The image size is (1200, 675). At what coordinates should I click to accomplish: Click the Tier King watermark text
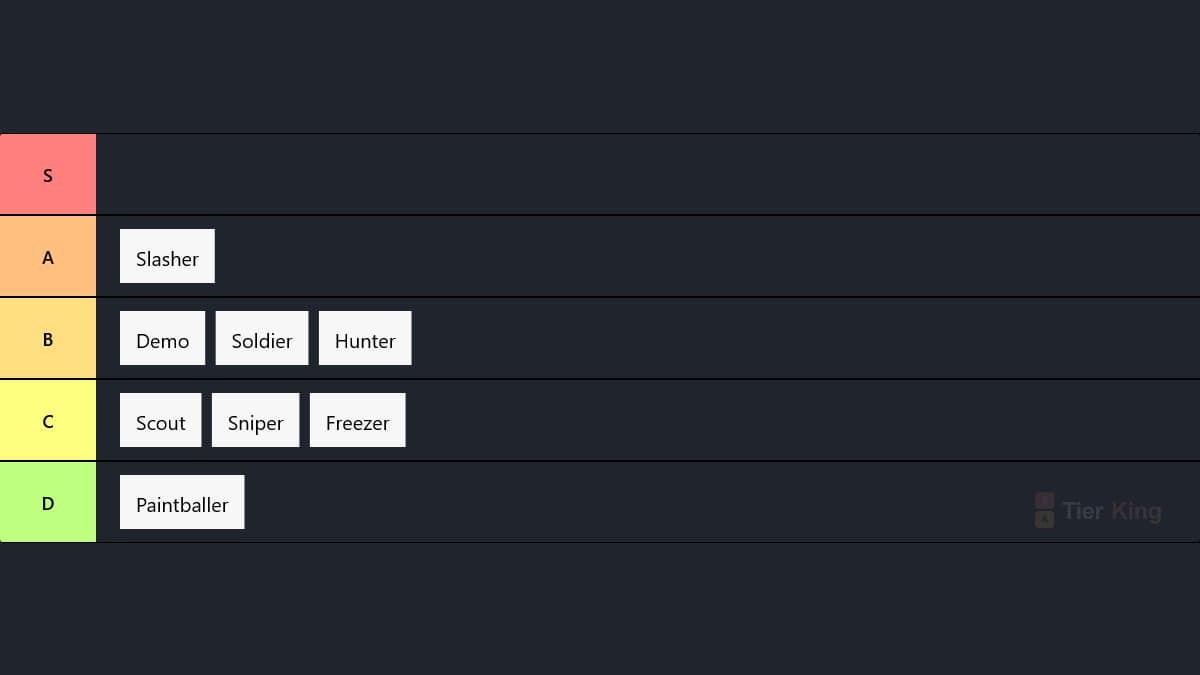tap(1112, 511)
